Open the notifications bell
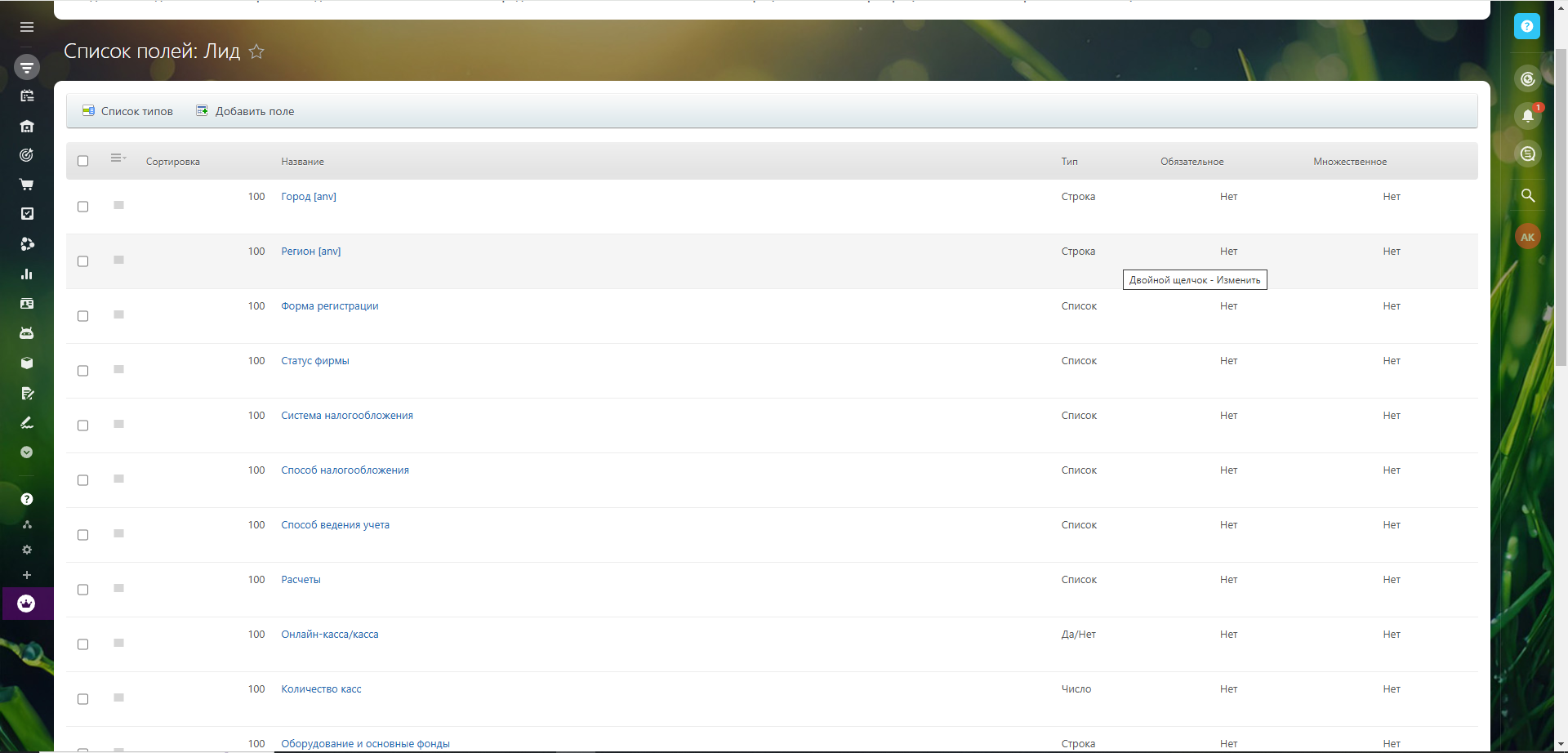Screen dimensions: 1568x753 coord(1527,116)
